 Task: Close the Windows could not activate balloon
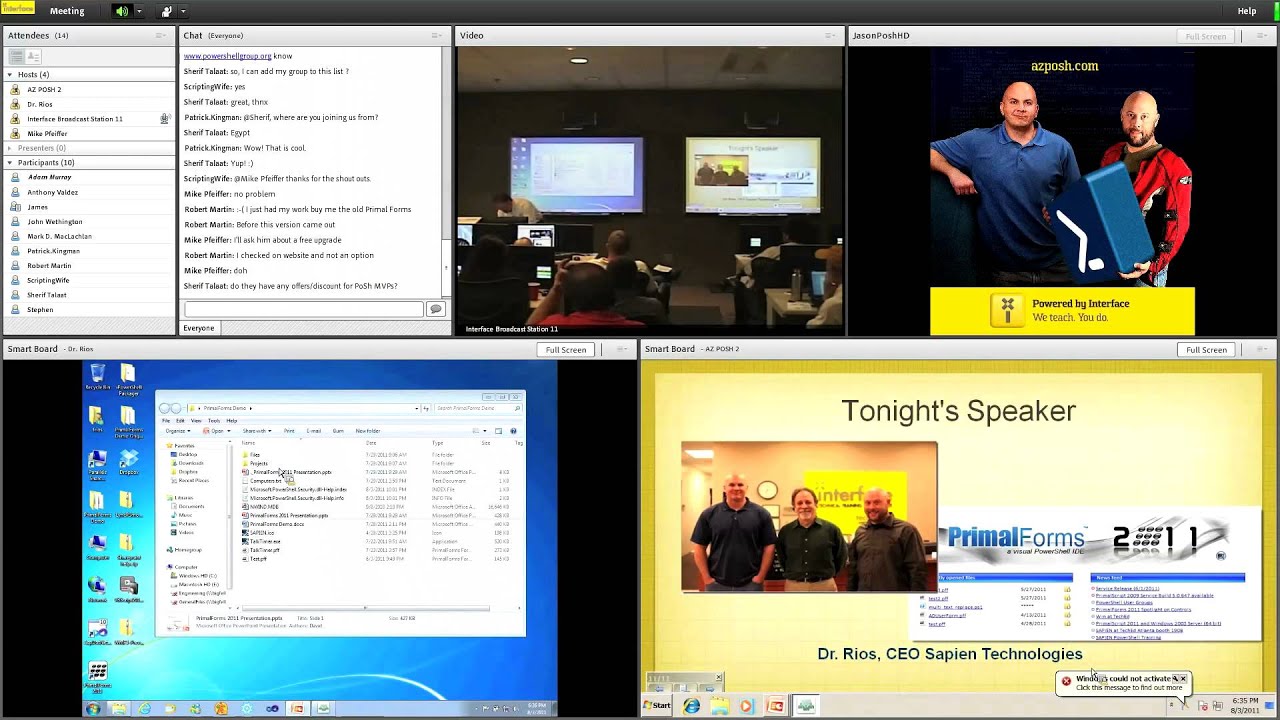(x=1181, y=679)
